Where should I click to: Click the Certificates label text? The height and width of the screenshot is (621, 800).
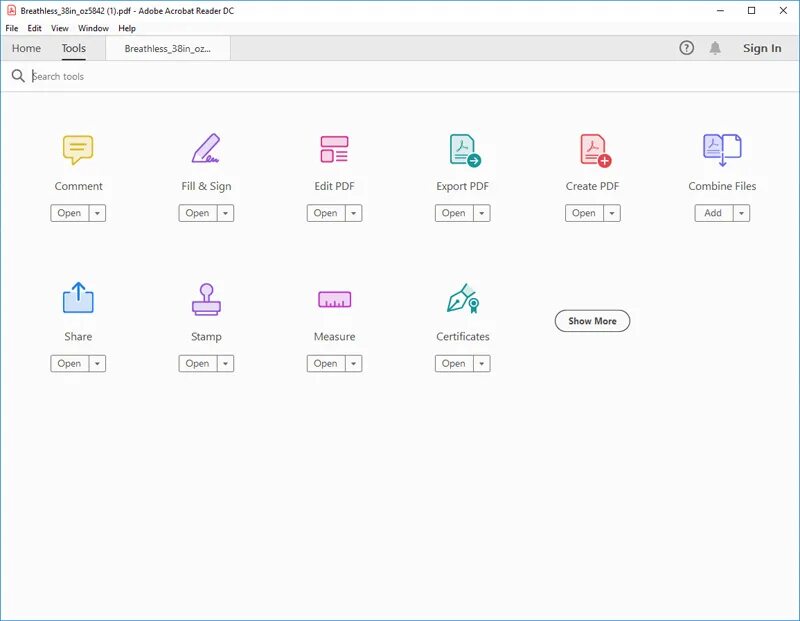[463, 337]
